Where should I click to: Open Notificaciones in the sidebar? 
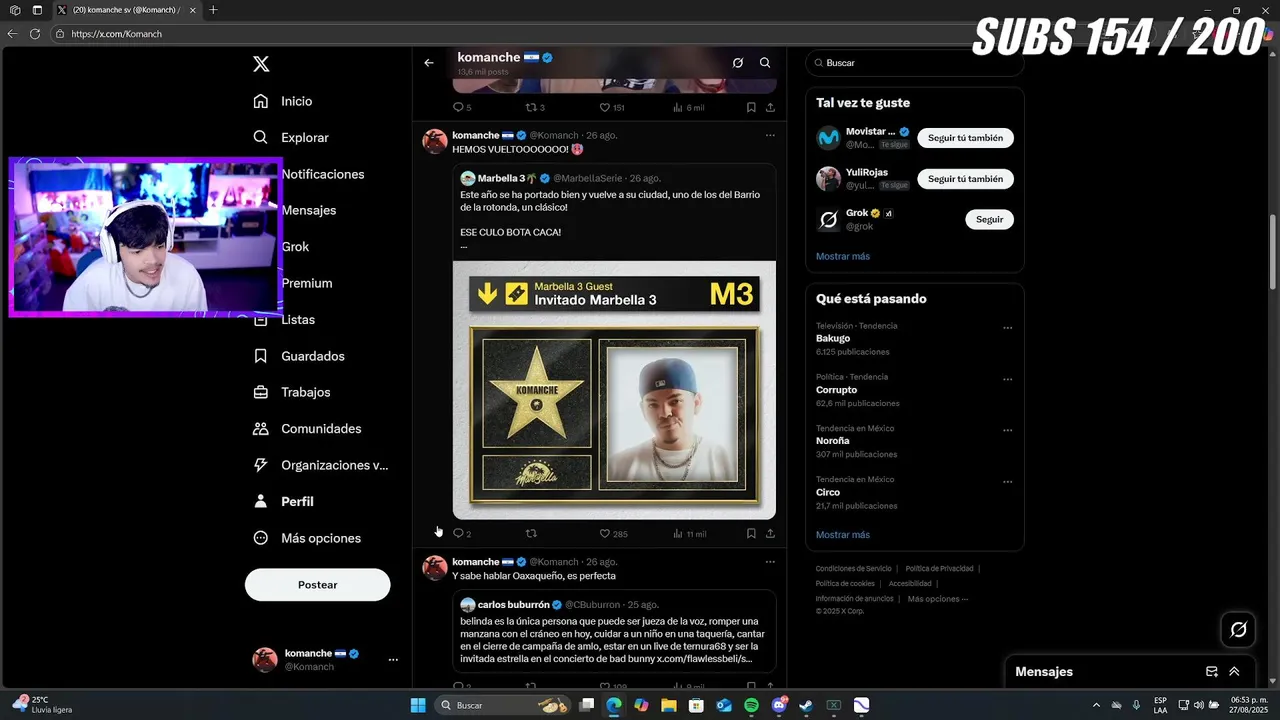tap(322, 174)
